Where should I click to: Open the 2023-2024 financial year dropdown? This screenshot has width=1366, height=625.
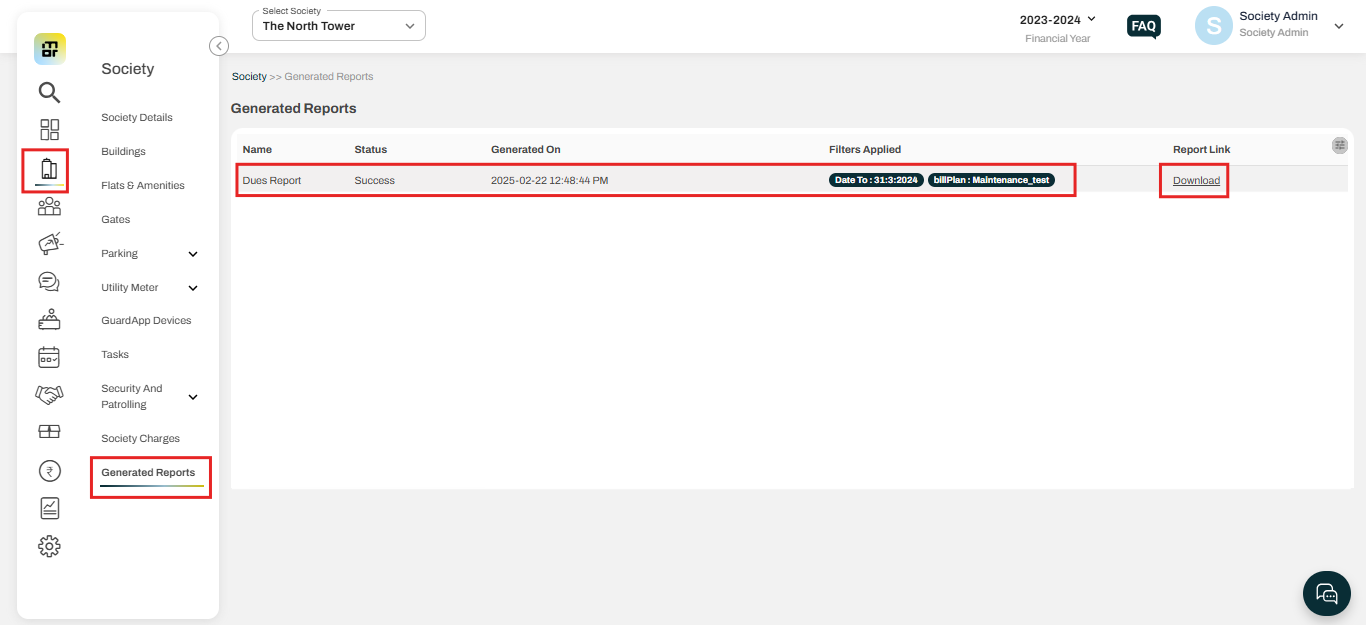click(x=1058, y=20)
